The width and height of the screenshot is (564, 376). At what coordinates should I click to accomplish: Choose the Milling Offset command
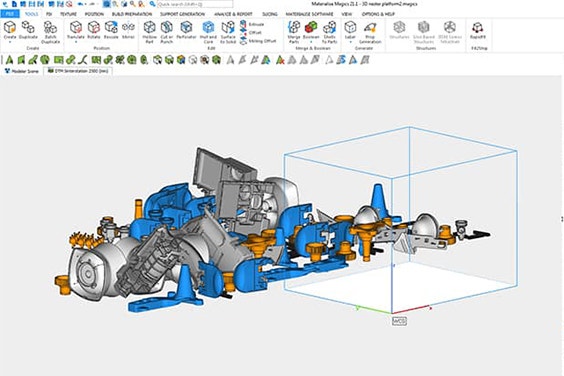coord(258,41)
